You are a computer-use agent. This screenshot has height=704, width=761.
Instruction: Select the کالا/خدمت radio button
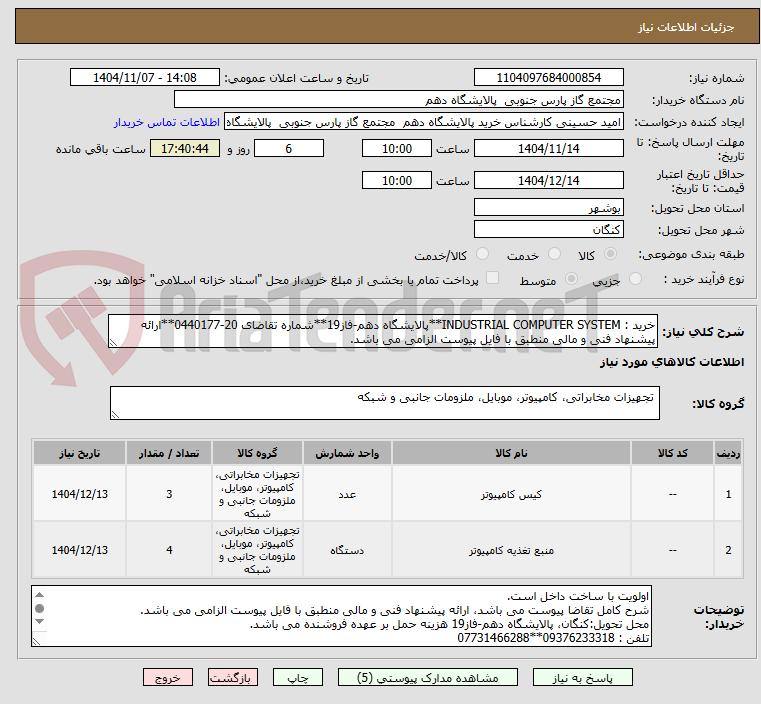tap(482, 254)
